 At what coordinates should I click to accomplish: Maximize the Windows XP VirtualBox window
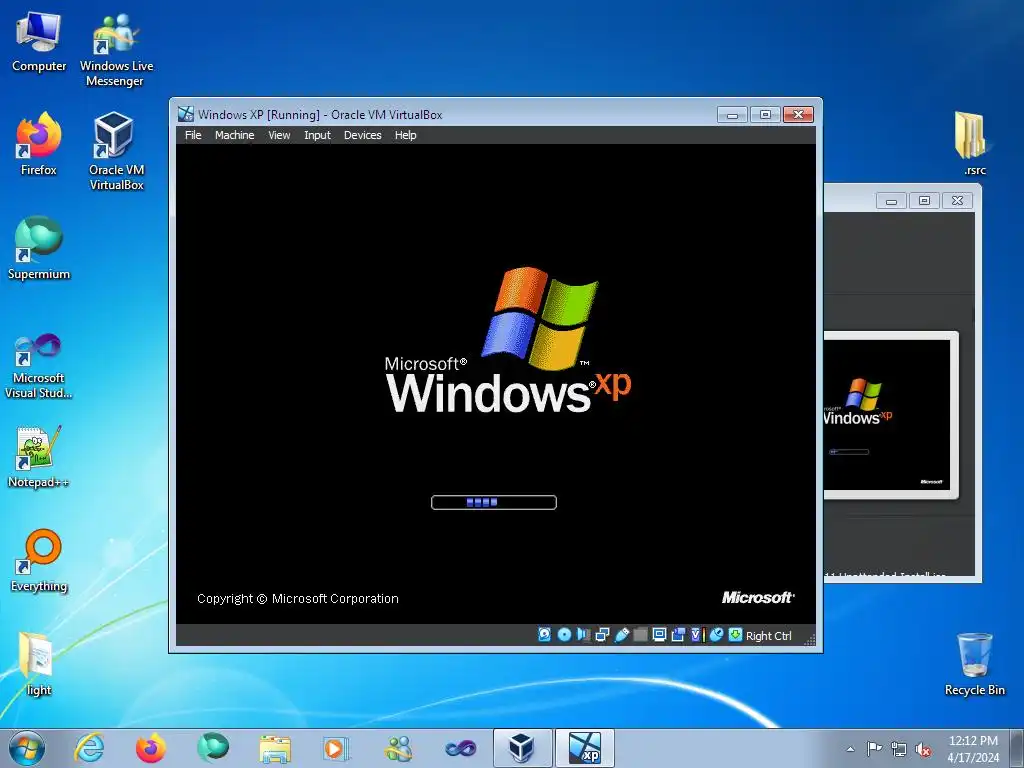[765, 115]
